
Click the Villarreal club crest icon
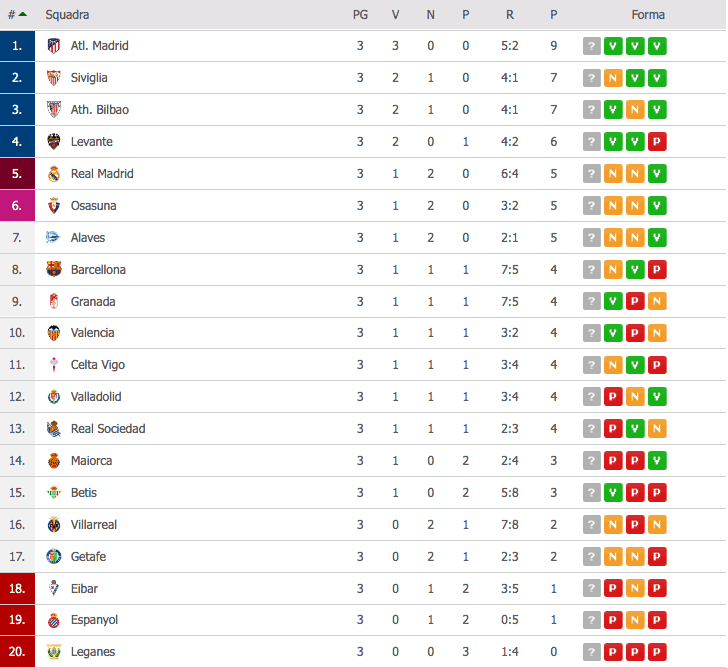click(54, 525)
